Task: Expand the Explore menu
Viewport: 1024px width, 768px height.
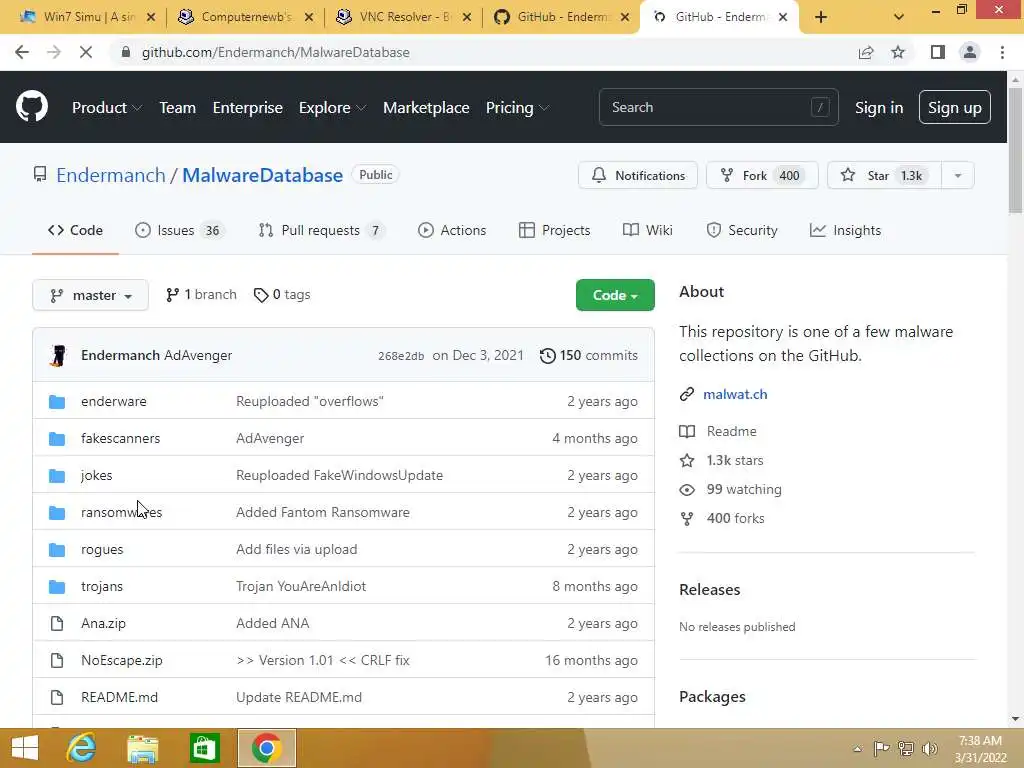Action: pyautogui.click(x=332, y=108)
